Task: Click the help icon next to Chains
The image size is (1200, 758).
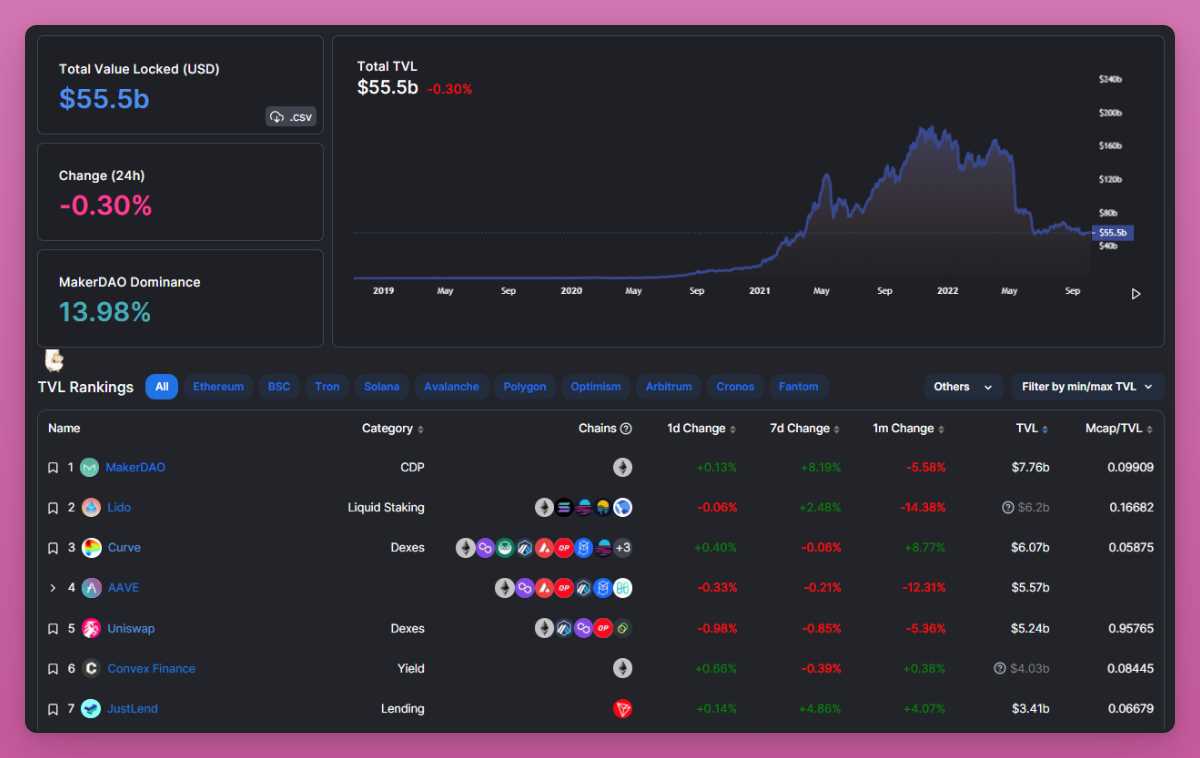Action: point(626,429)
